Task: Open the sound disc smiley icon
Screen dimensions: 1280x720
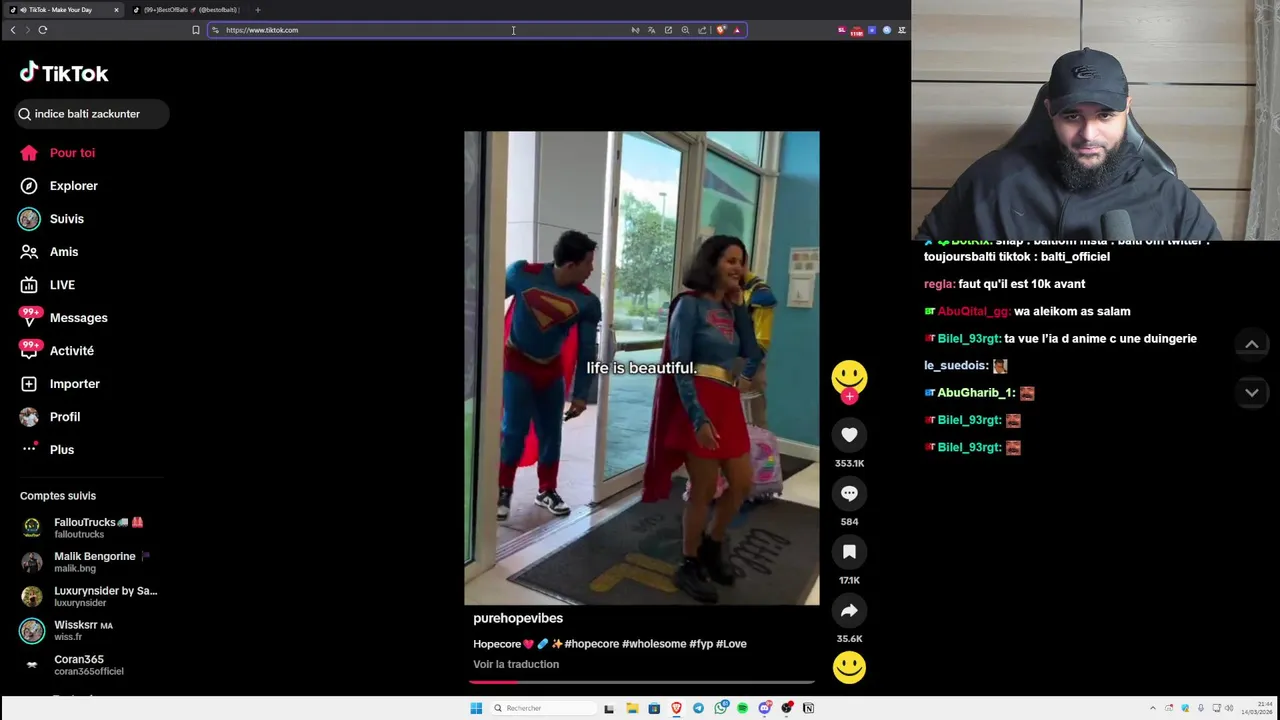Action: click(849, 667)
